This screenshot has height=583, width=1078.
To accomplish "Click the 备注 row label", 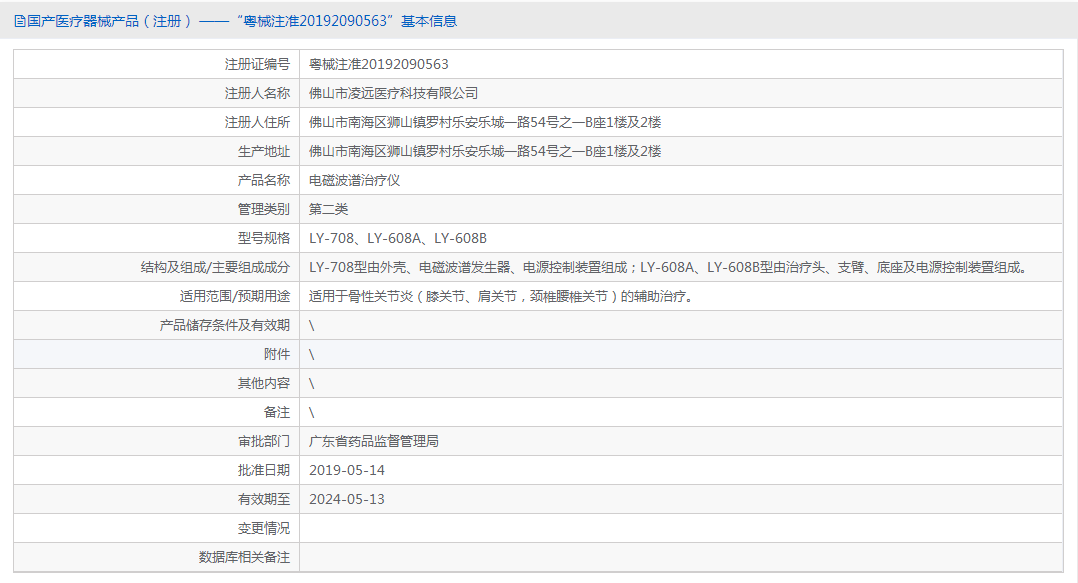I will click(276, 412).
